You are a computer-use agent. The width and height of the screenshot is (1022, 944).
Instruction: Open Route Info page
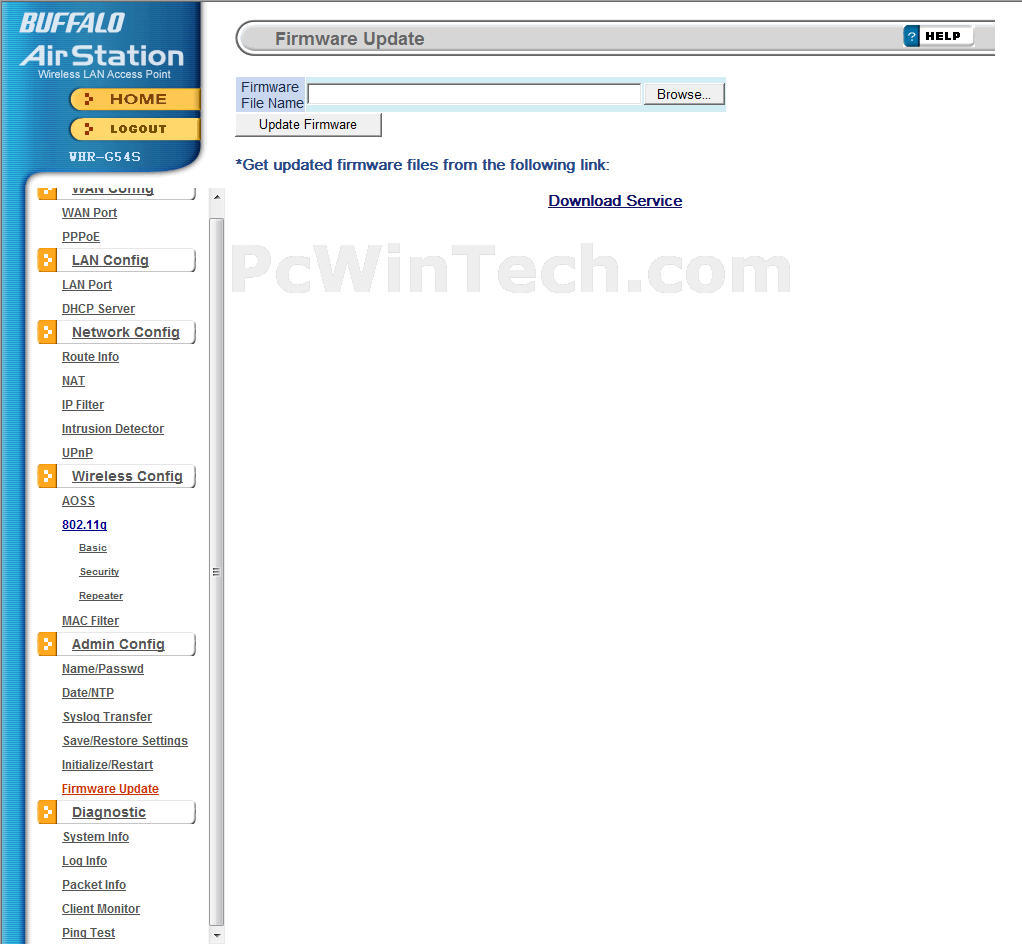click(x=91, y=357)
